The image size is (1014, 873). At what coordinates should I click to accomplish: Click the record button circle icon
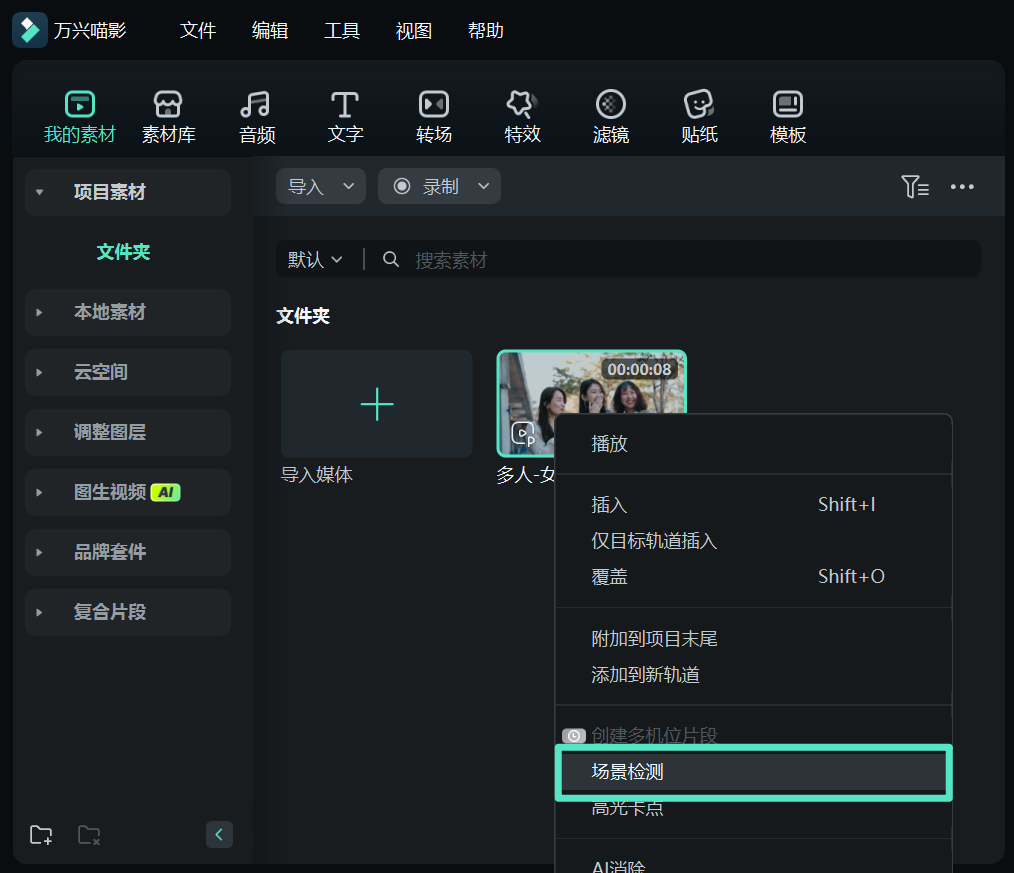[402, 186]
